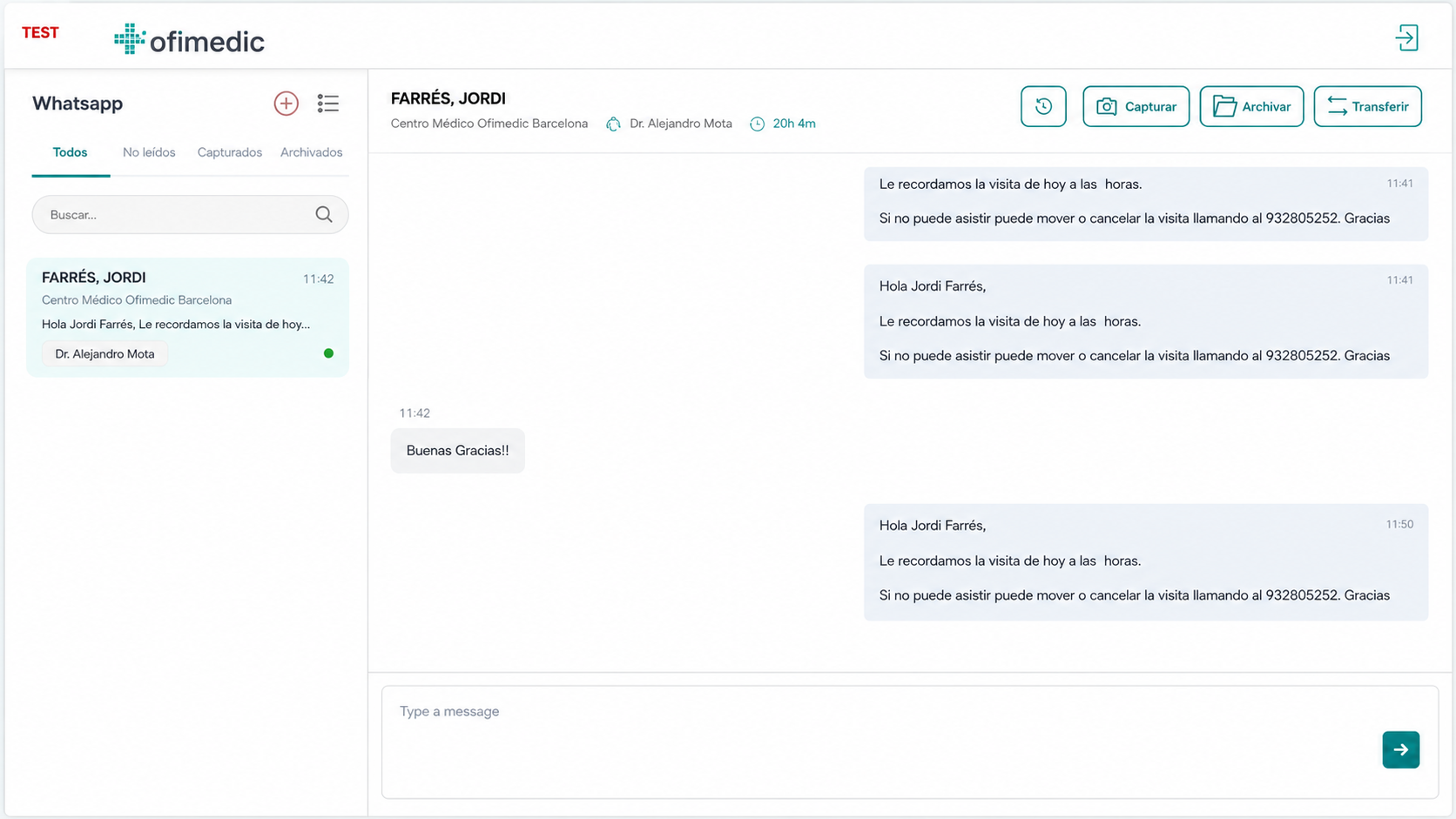1456x819 pixels.
Task: Click the clock icon next to 20h 4m
Action: tap(757, 124)
